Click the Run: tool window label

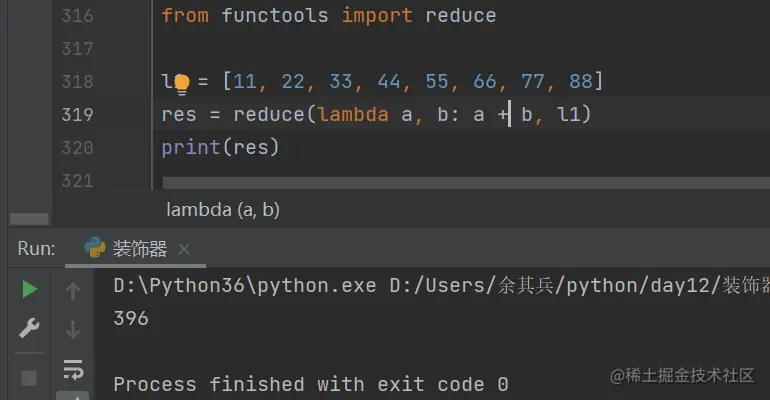point(37,249)
